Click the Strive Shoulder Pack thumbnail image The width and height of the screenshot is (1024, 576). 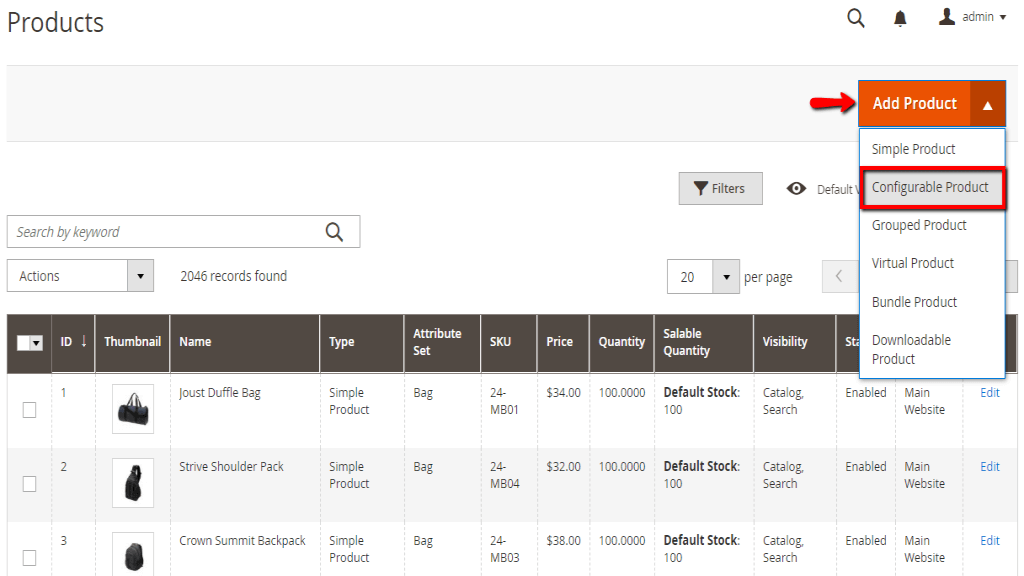click(x=133, y=483)
